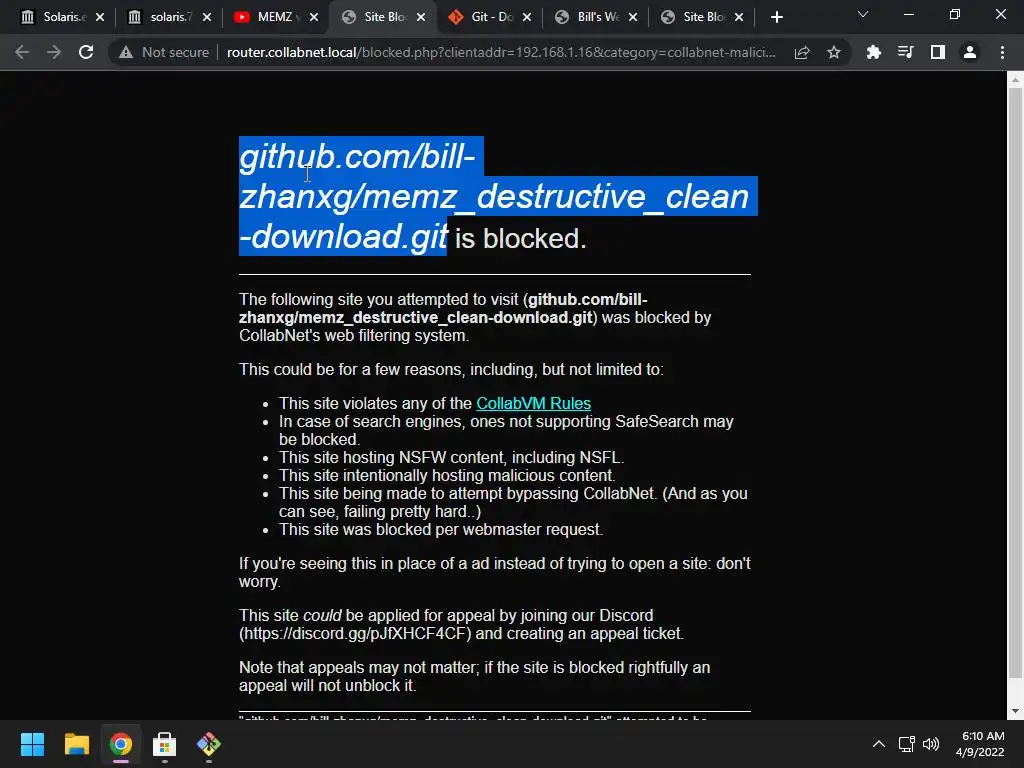This screenshot has height=768, width=1024.
Task: Open the Git taskbar app
Action: point(208,744)
